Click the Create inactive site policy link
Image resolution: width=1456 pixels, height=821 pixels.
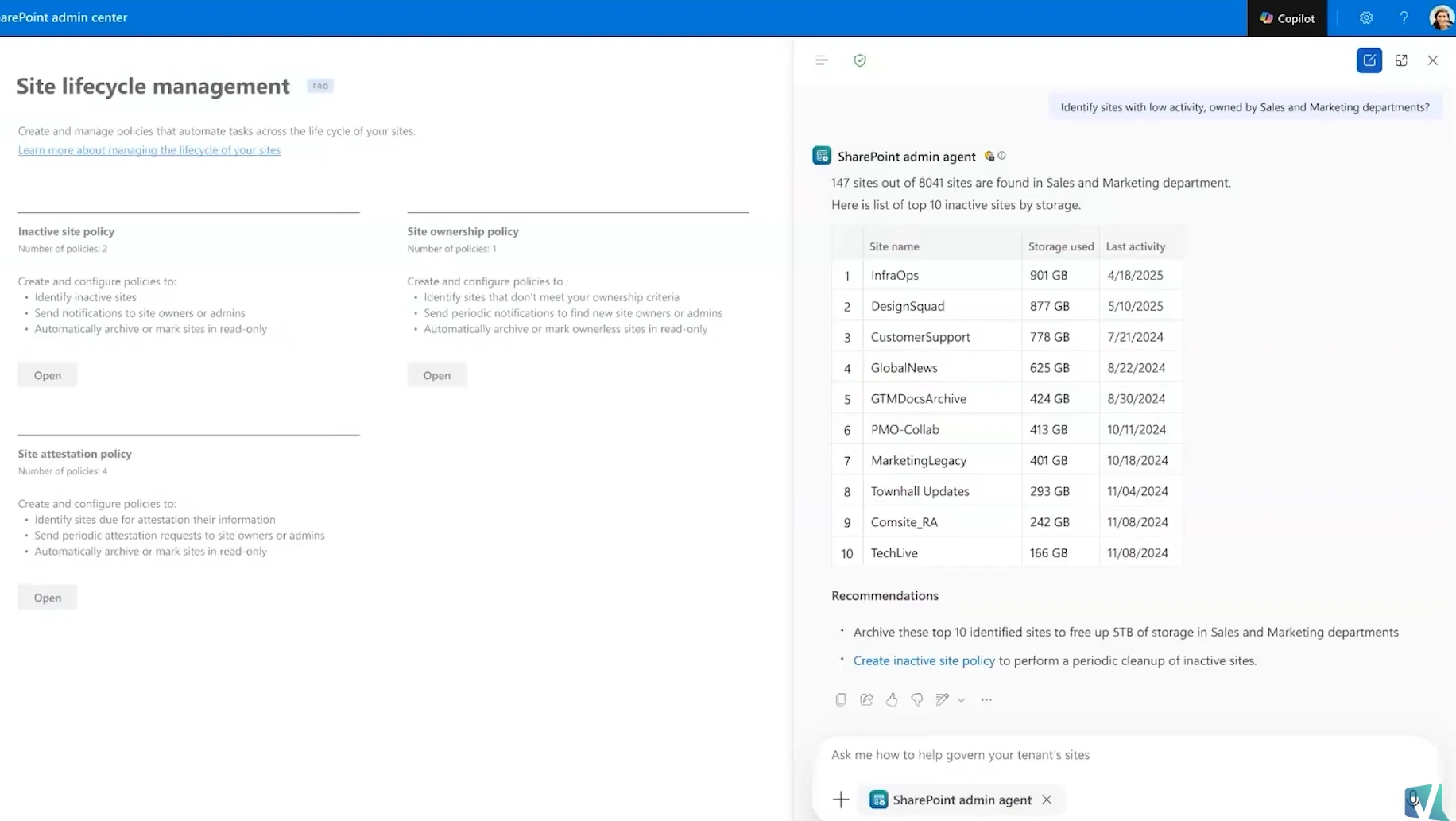[924, 660]
